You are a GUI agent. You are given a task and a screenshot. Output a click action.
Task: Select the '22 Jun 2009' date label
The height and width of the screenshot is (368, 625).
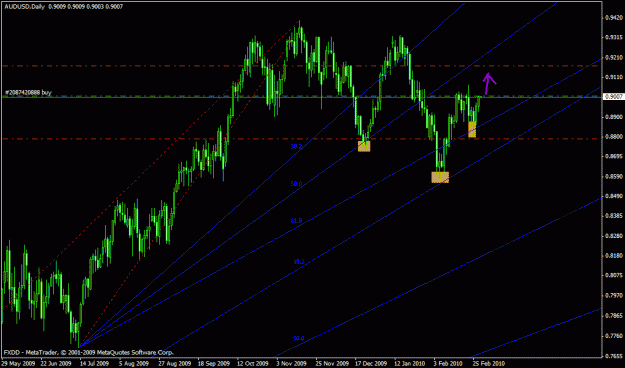click(56, 364)
